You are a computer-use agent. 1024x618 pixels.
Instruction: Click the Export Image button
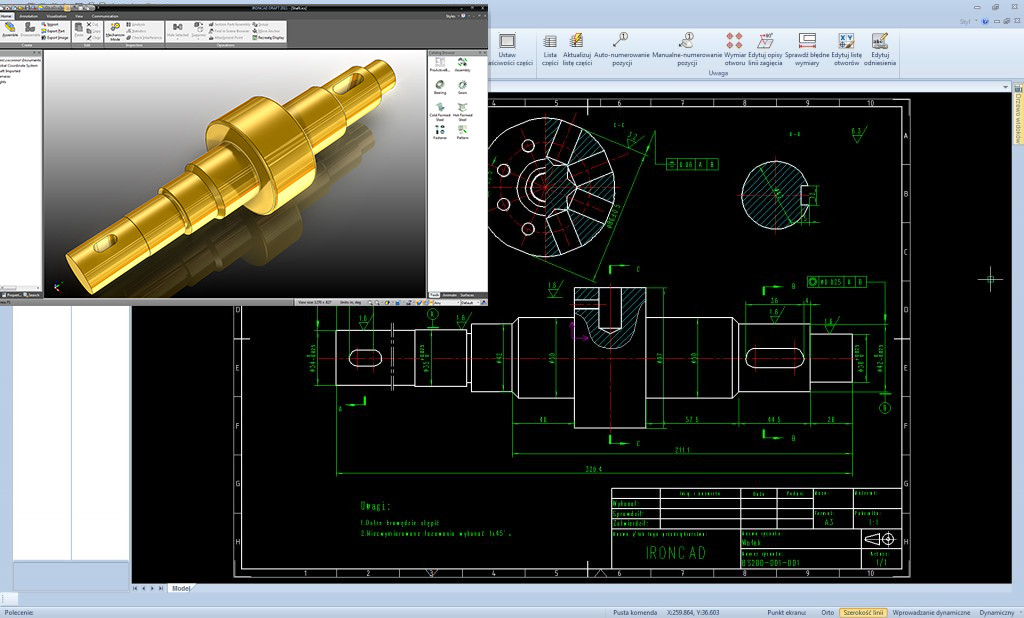55,38
